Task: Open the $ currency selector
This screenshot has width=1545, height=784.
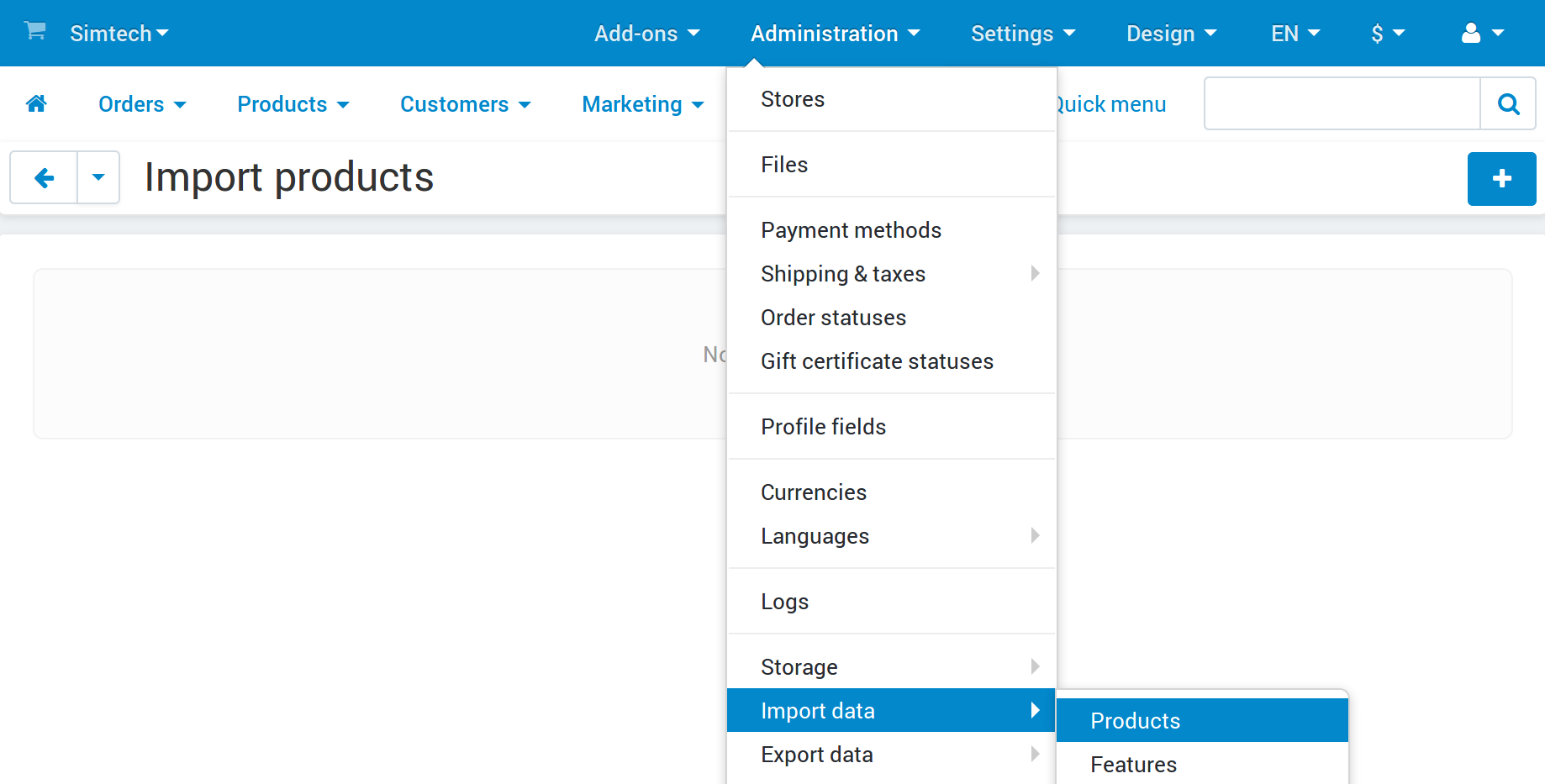Action: point(1388,34)
